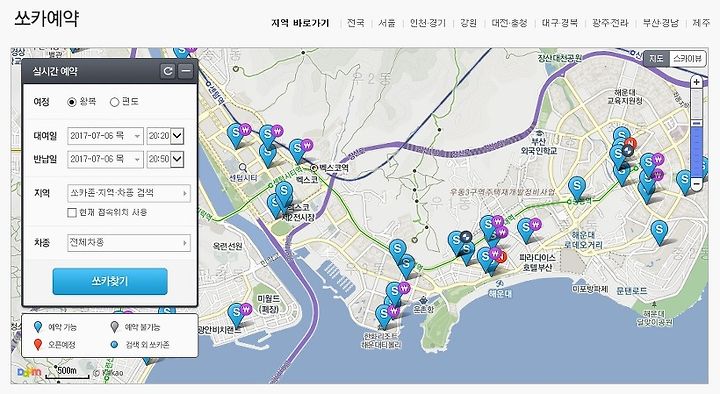Select Socar marker above 센텀시티 magnifier
The width and height of the screenshot is (720, 394).
[x=236, y=135]
